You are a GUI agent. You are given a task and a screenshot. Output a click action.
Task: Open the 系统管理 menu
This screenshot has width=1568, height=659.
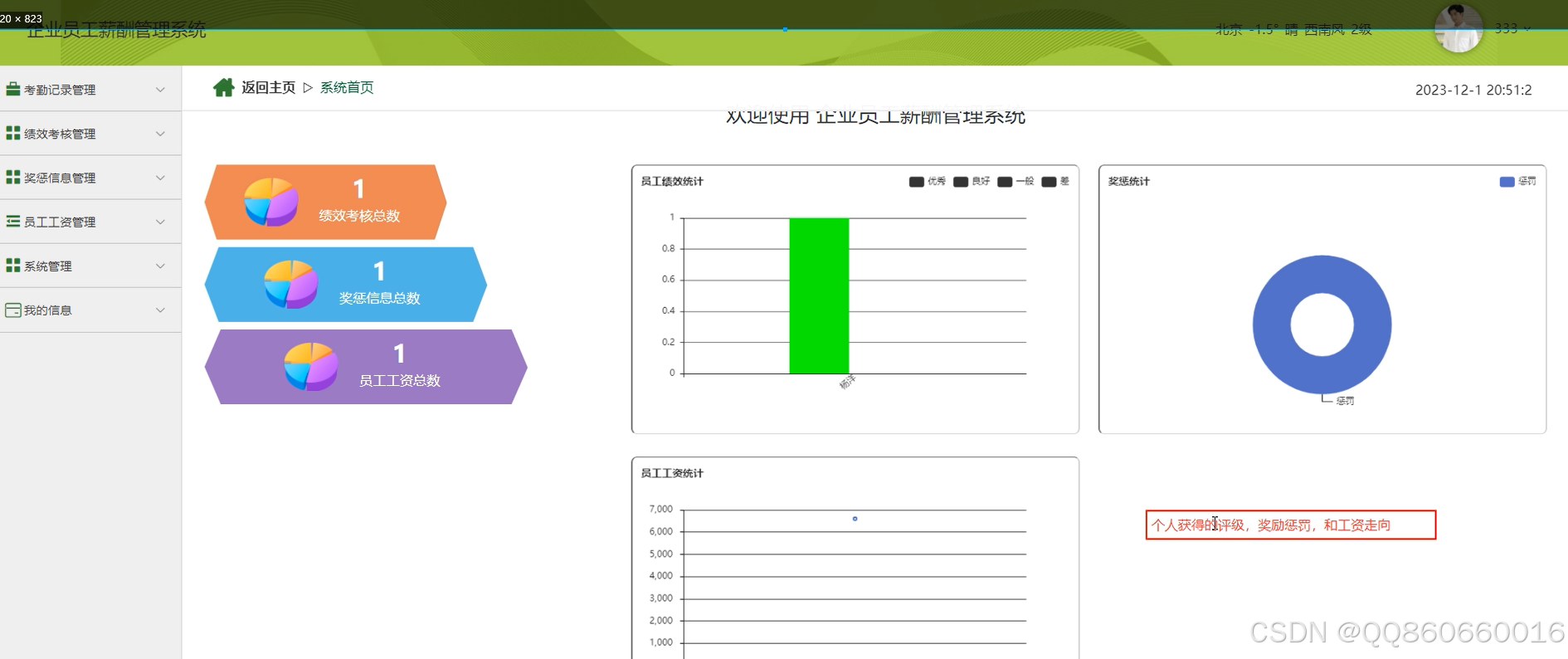coord(90,266)
